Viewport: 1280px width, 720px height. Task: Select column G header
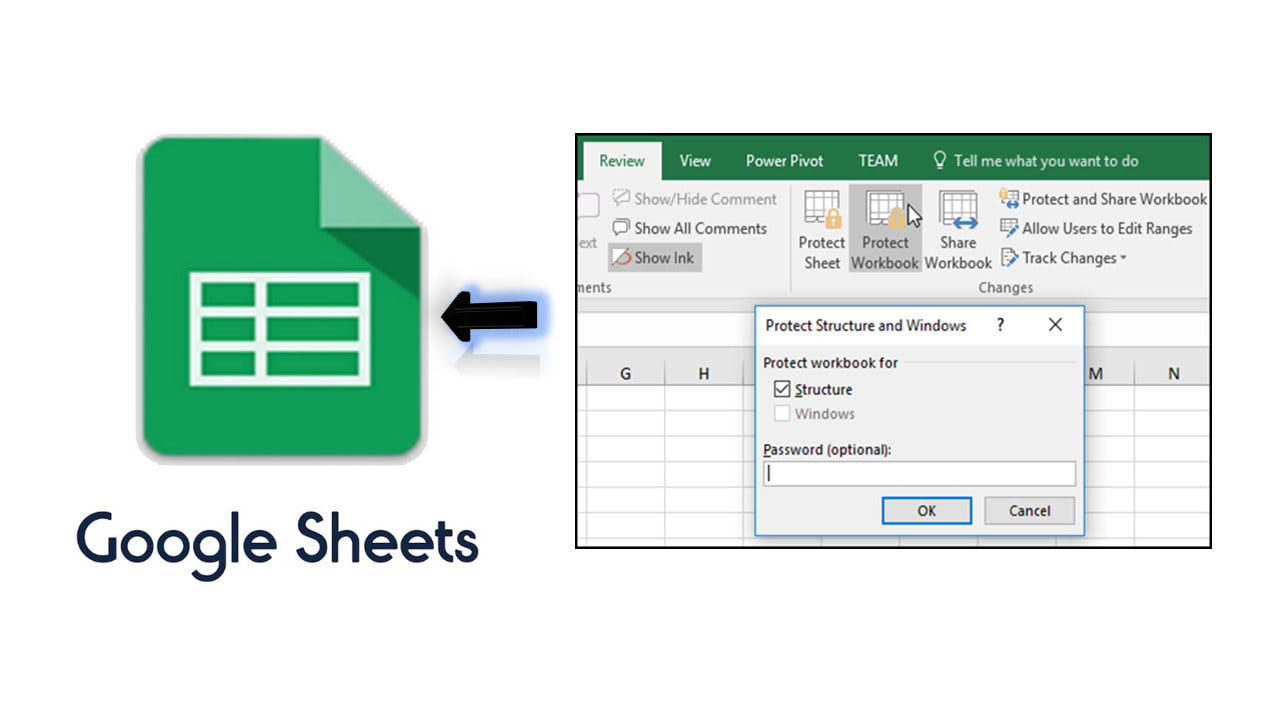coord(626,373)
